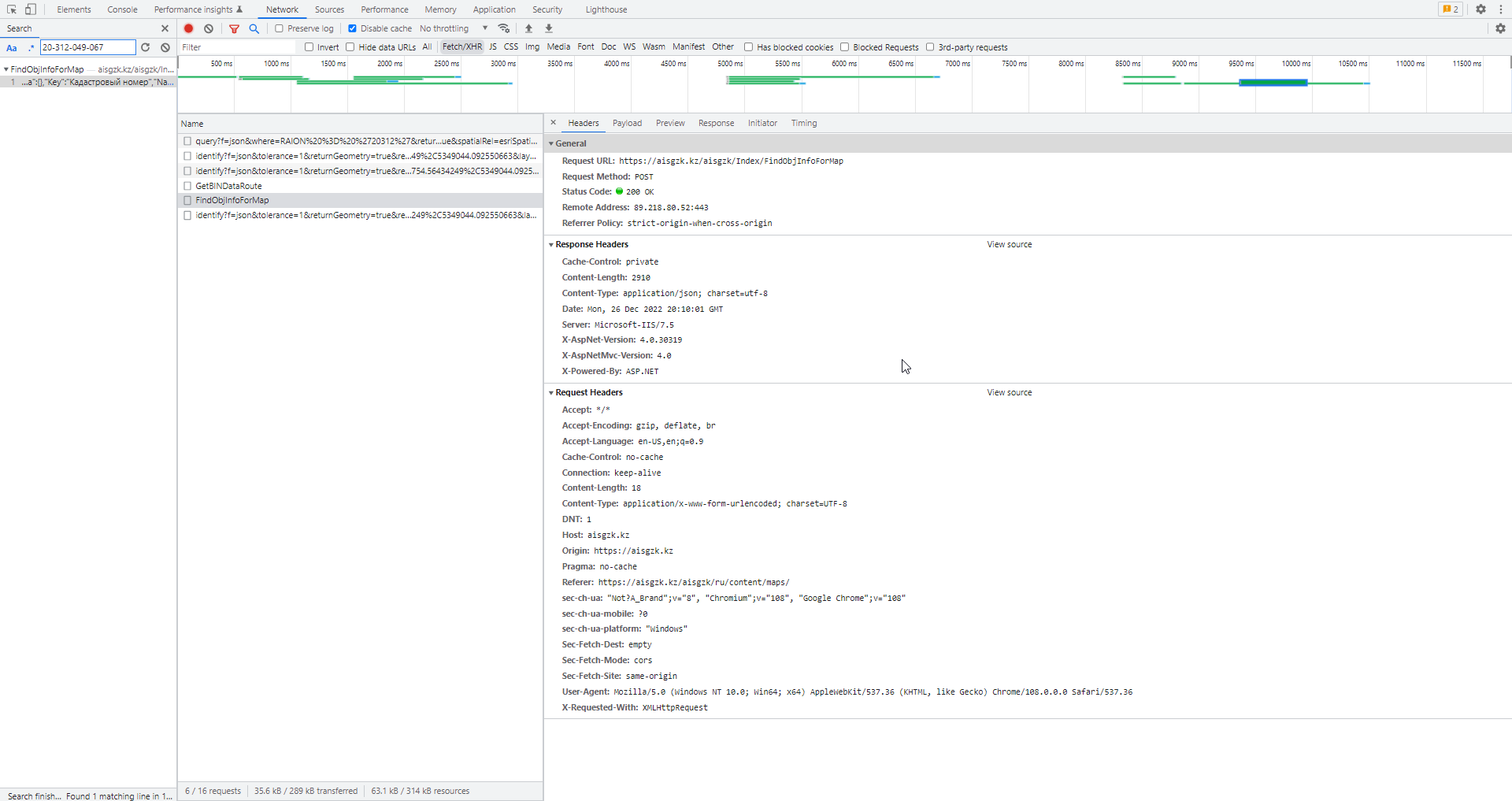Viewport: 1512px width, 801px height.
Task: Click View source for Request Headers
Action: (1009, 392)
